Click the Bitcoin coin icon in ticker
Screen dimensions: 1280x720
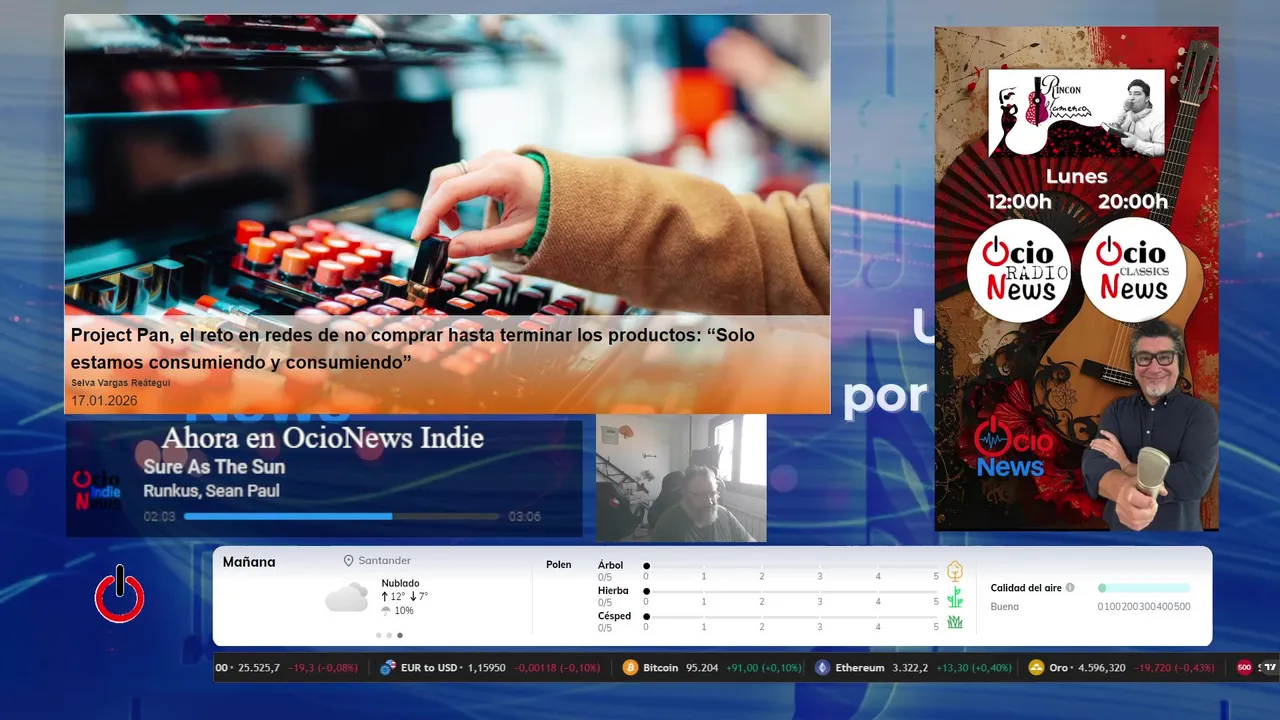630,667
